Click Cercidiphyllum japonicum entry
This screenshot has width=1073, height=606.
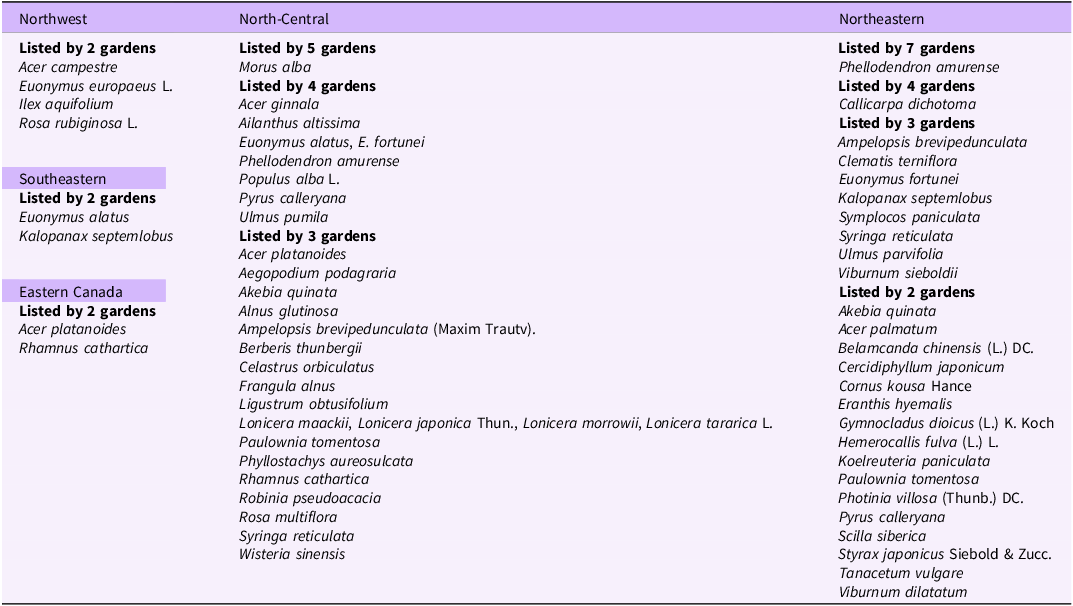[x=921, y=367]
